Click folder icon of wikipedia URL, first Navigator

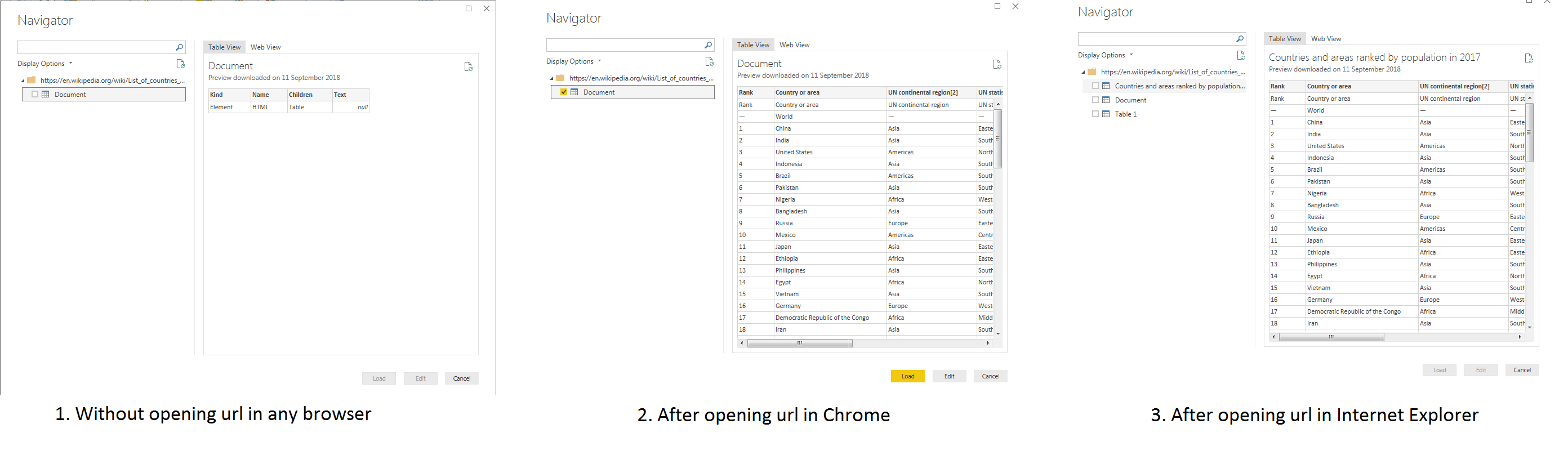pyautogui.click(x=32, y=81)
